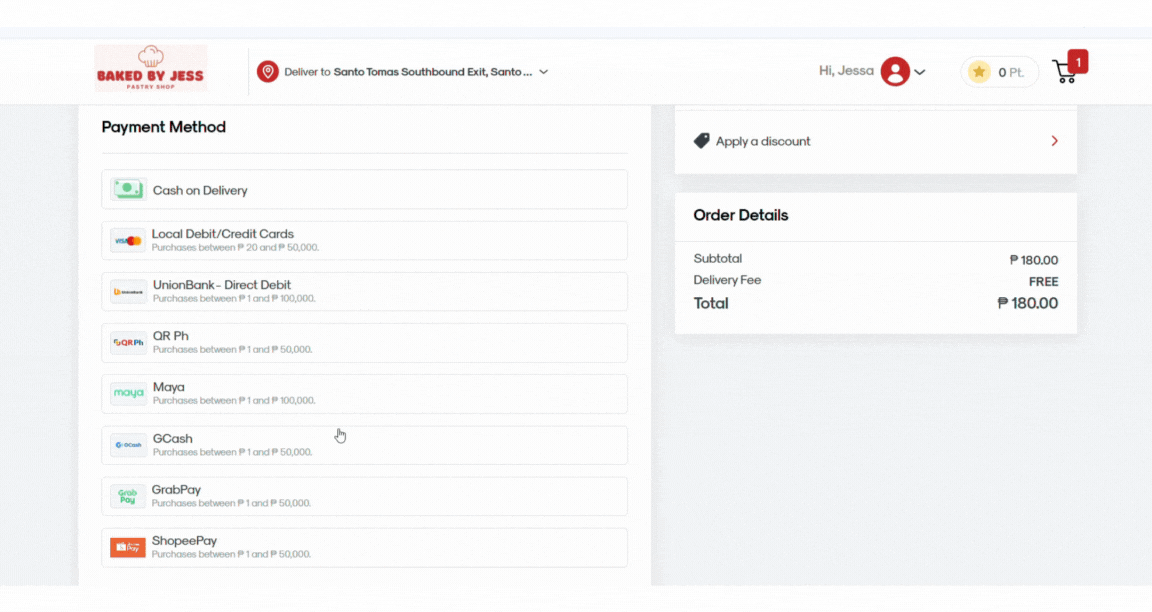Click the Subtotal label

718,259
